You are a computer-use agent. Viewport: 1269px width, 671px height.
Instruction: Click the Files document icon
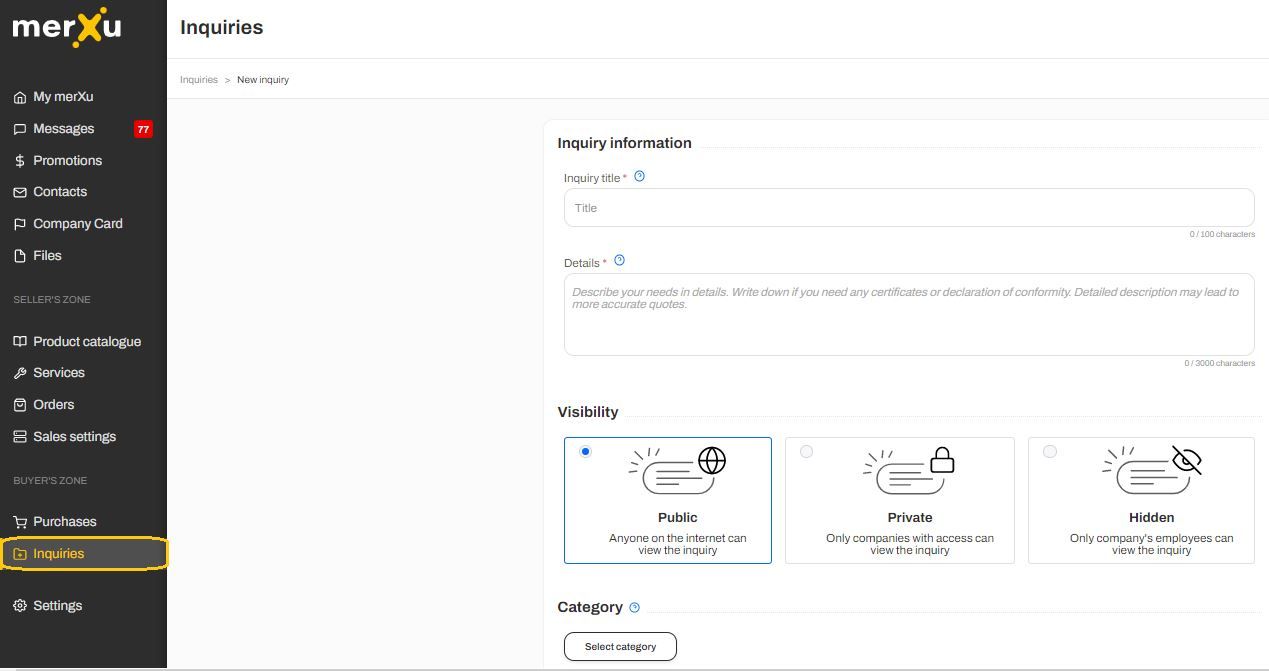coord(20,256)
